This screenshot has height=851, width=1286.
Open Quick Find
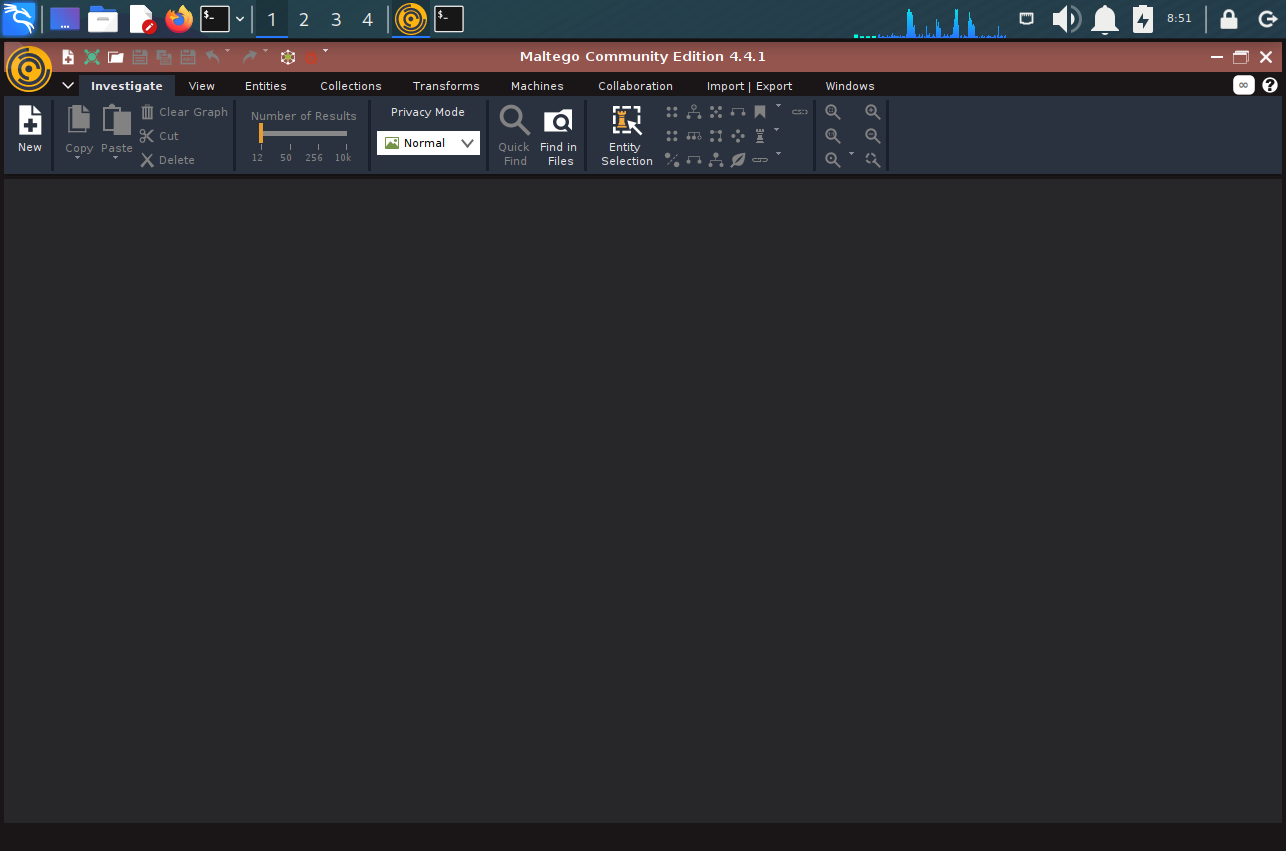coord(514,135)
